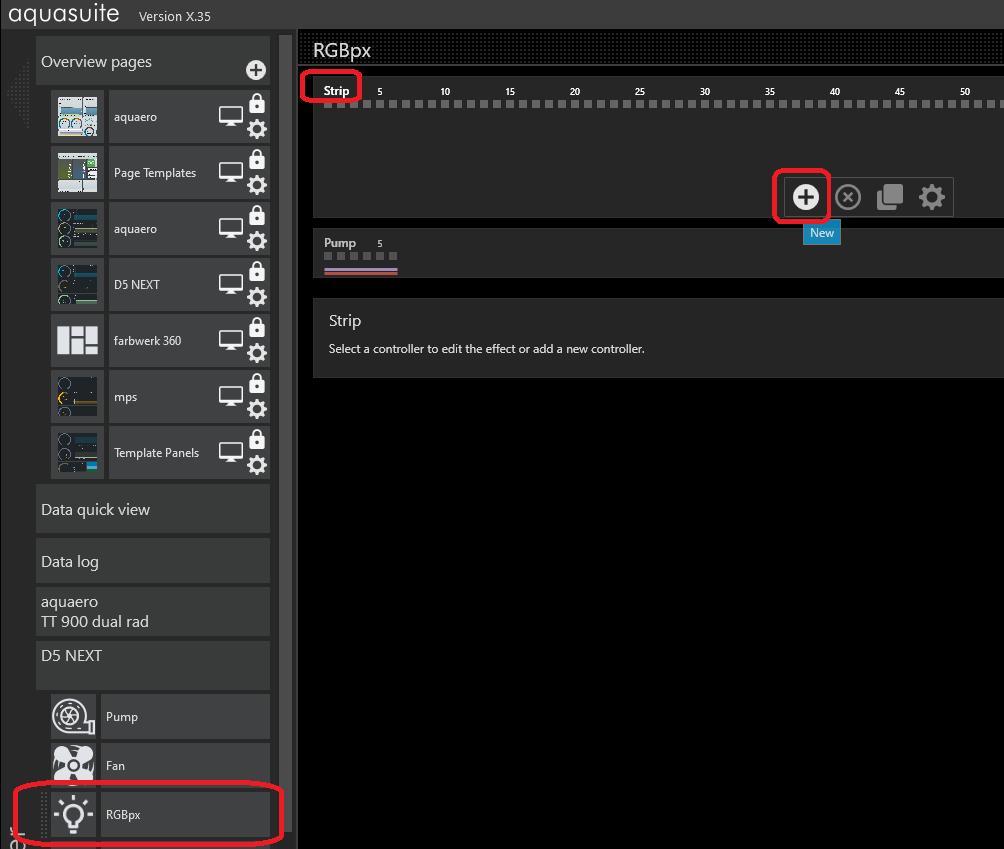Click desktop monitor icon for first aquaero page
1004x849 pixels.
click(x=231, y=117)
